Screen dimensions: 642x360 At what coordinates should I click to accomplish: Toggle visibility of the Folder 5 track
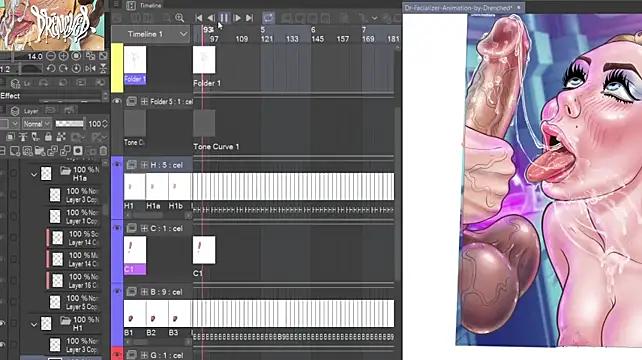[x=117, y=101]
